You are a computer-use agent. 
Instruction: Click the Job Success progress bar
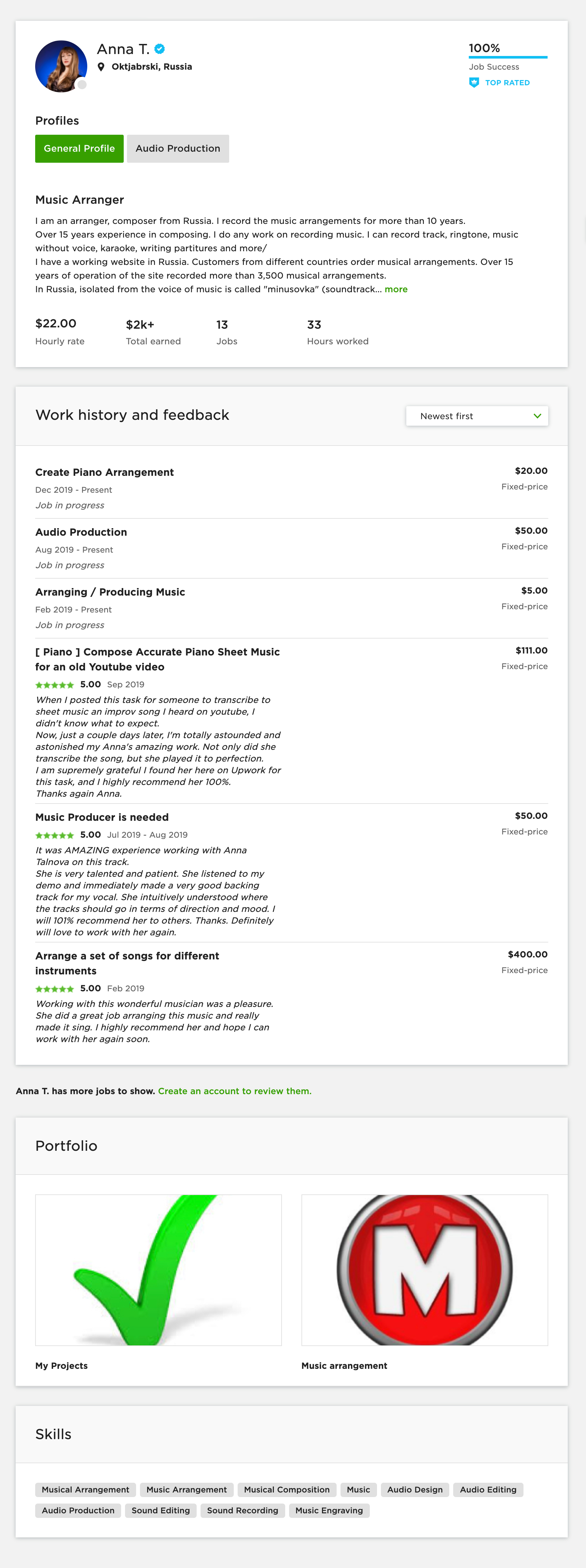(508, 57)
